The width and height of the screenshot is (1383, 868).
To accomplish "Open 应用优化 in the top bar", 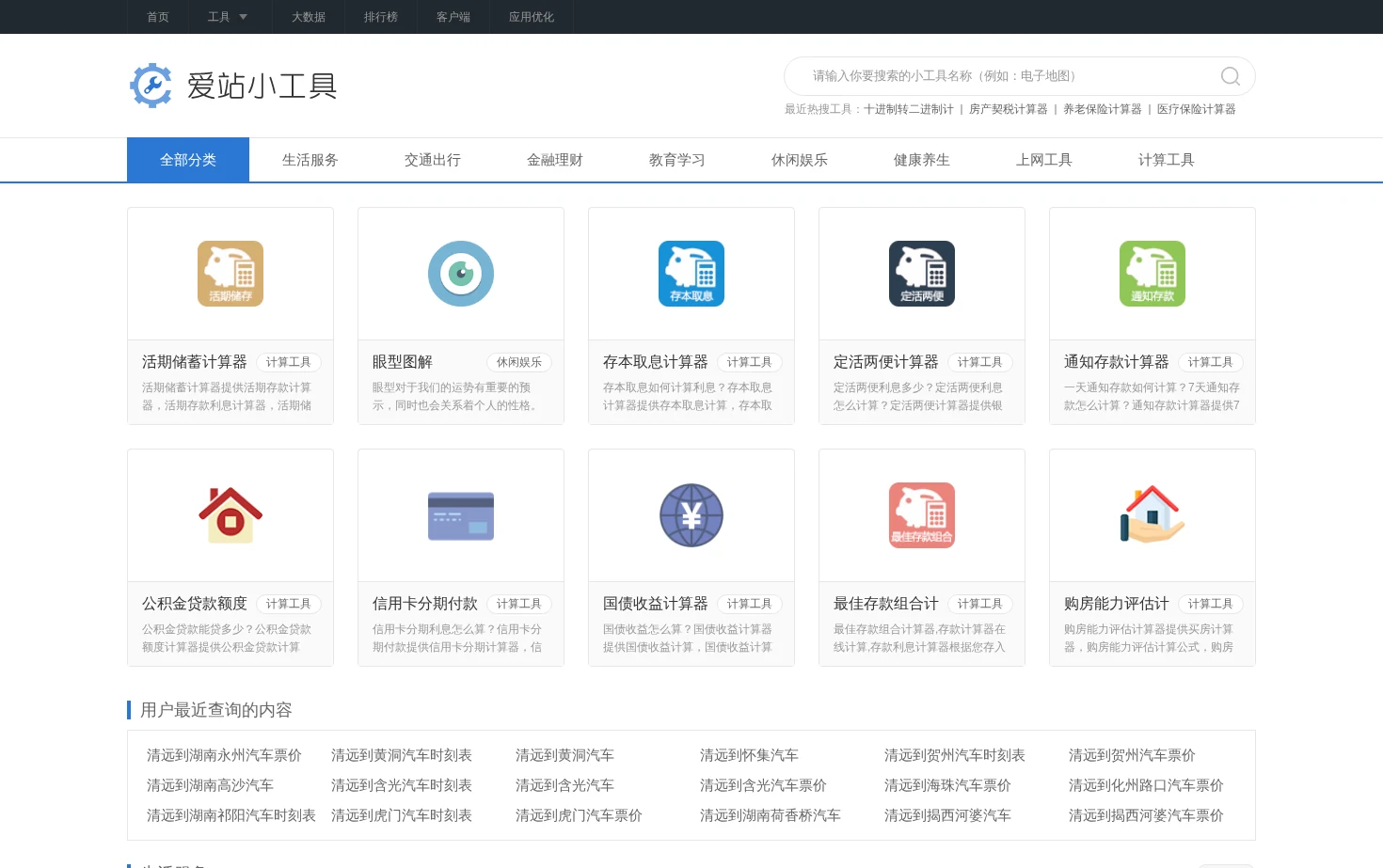I will click(532, 17).
